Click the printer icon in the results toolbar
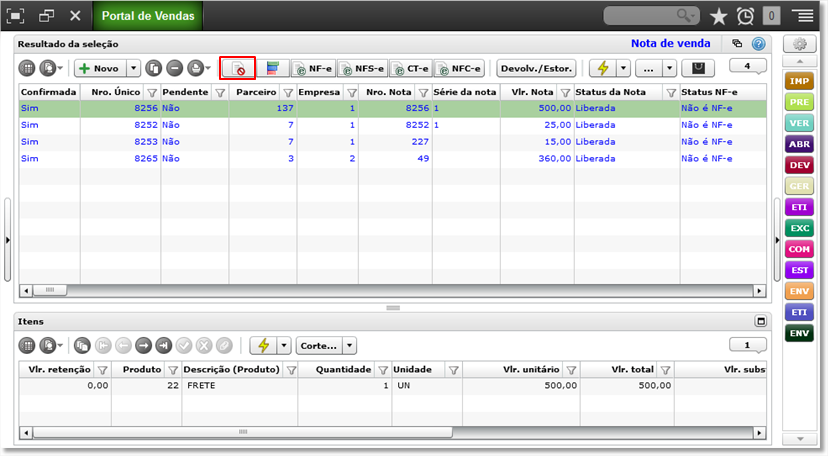The width and height of the screenshot is (828, 456). pyautogui.click(x=196, y=68)
